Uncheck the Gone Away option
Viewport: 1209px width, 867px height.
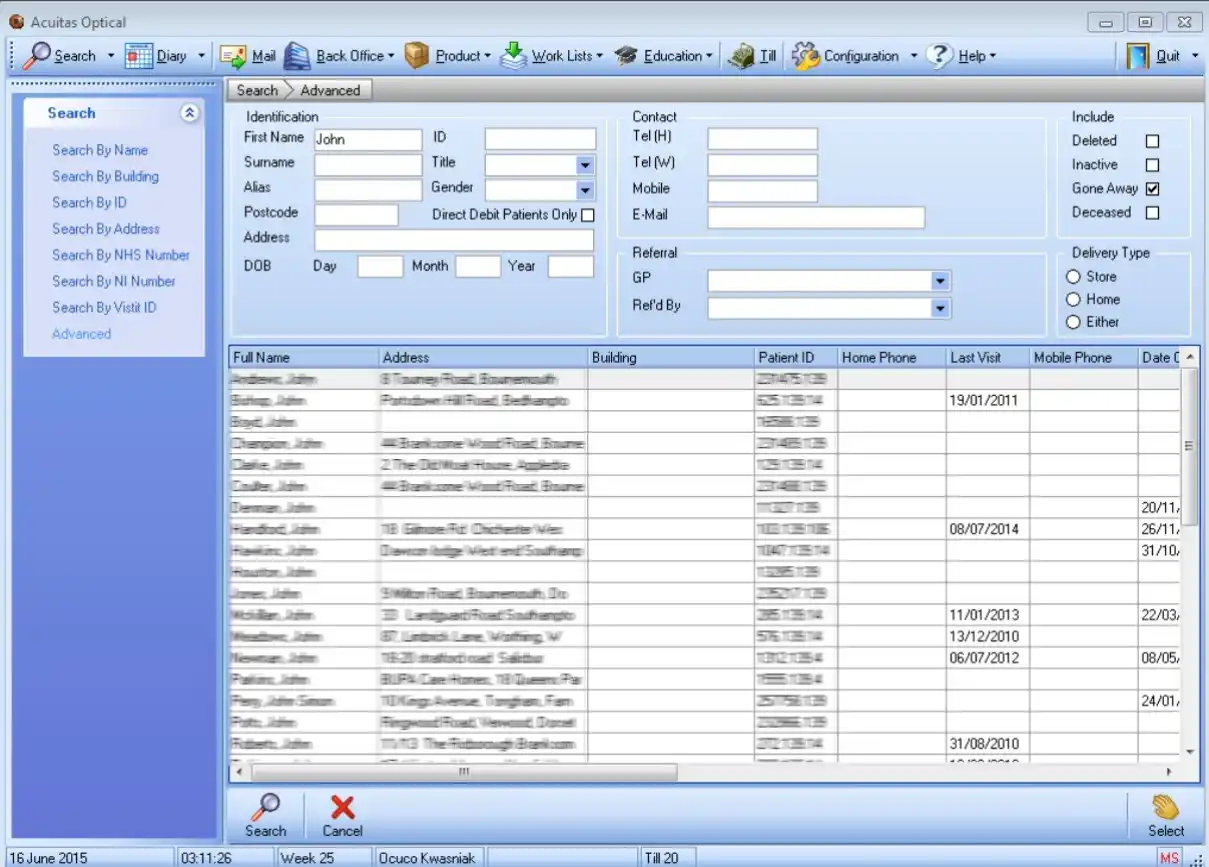[1151, 188]
